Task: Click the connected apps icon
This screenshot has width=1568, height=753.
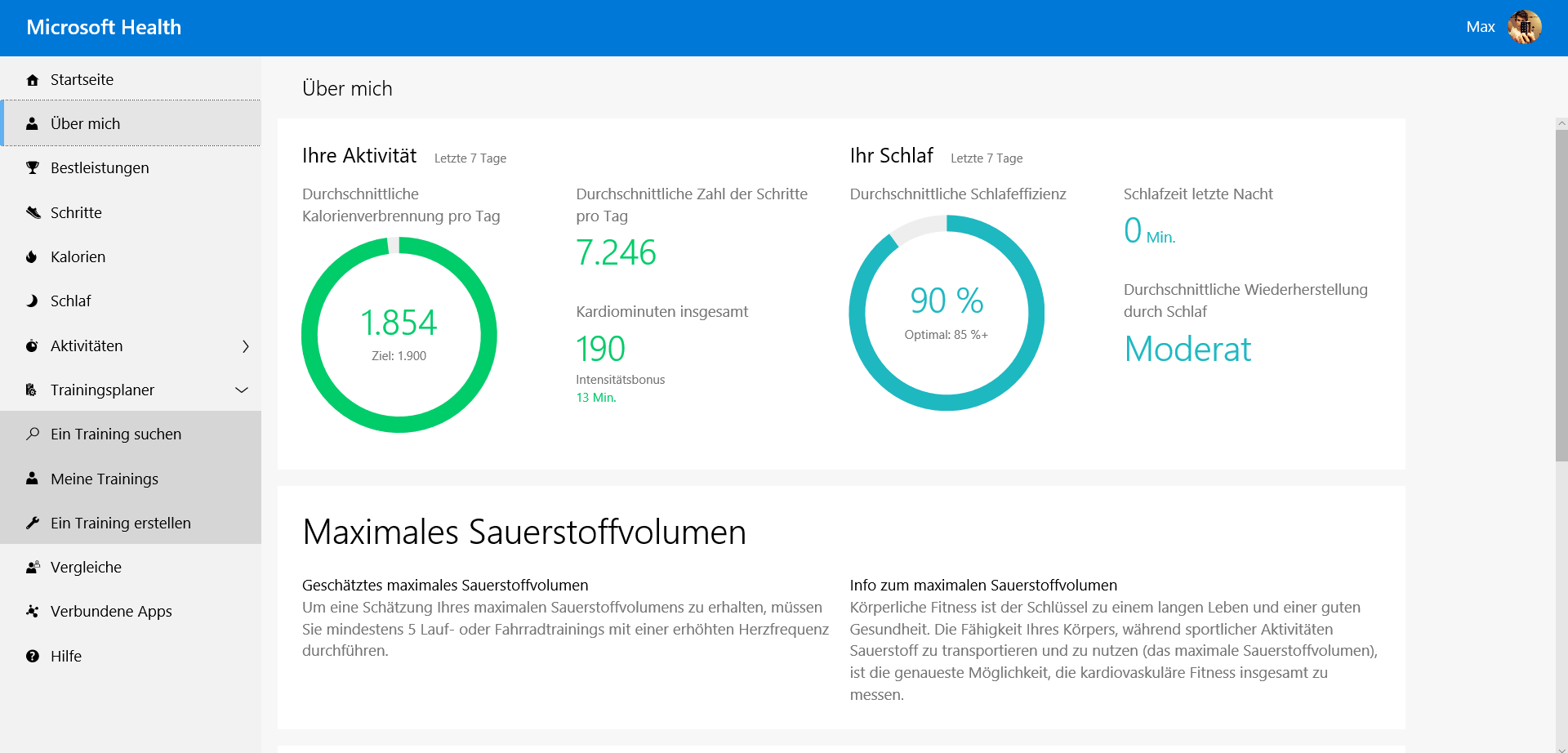Action: click(x=33, y=611)
